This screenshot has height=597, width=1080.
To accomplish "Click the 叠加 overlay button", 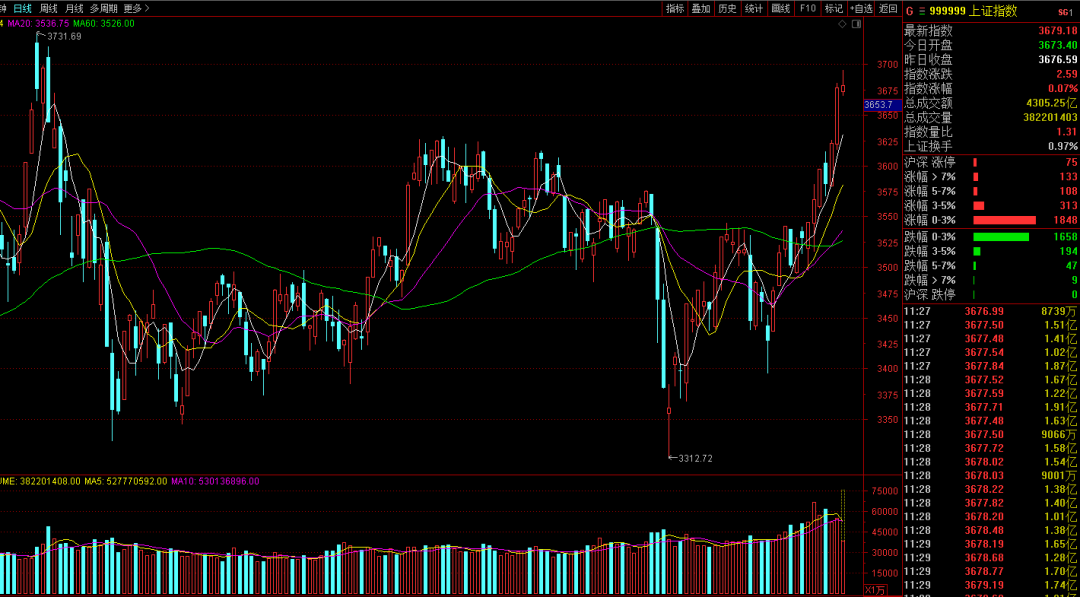I will click(701, 8).
